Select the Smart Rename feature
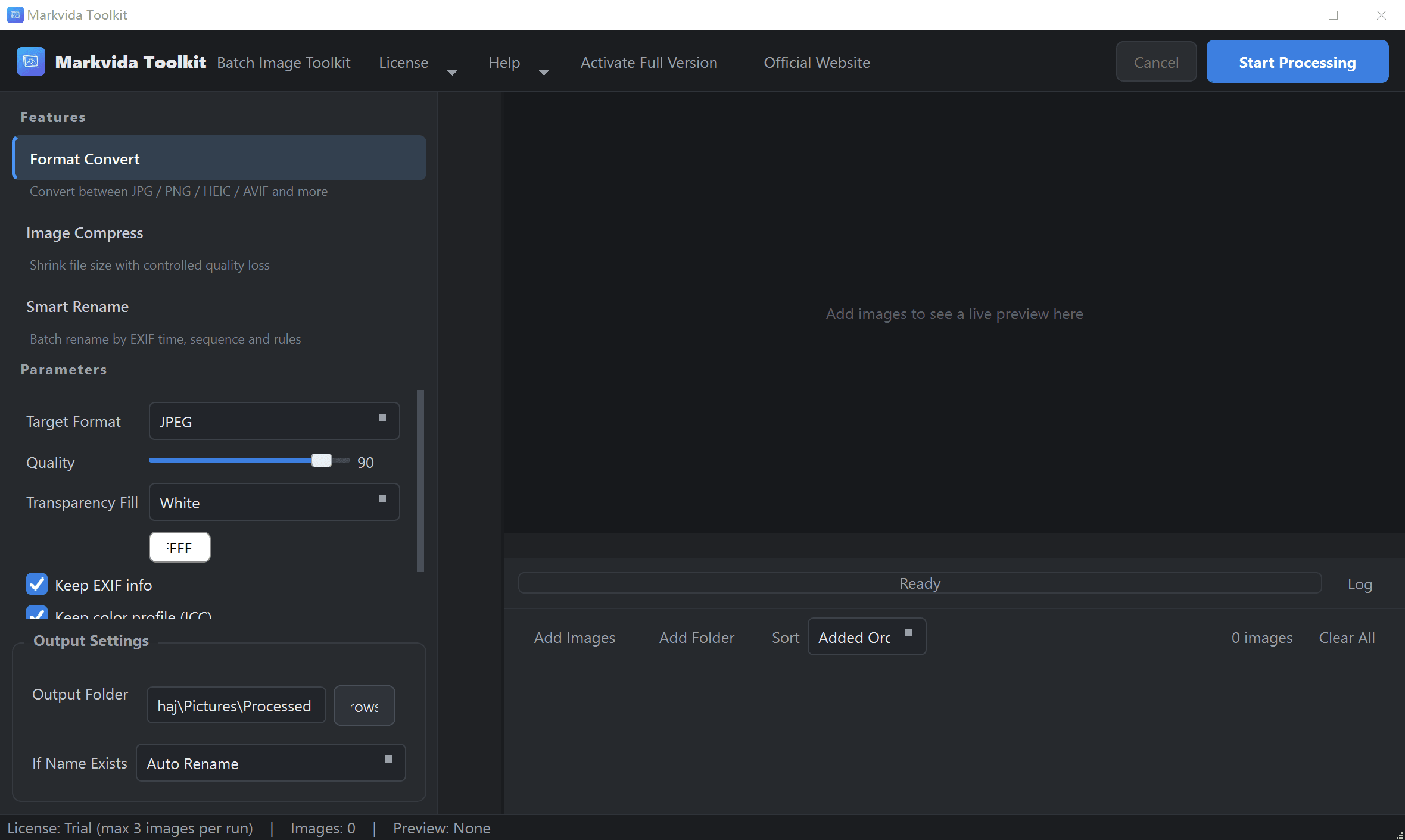This screenshot has height=840, width=1405. pos(77,307)
